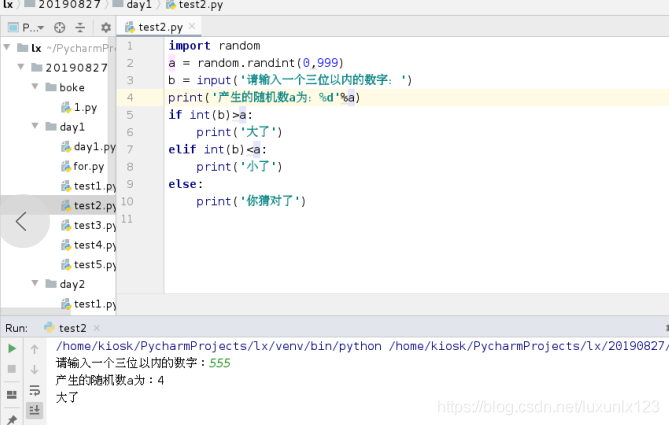Click the restore layout icon in run panel
Image resolution: width=669 pixels, height=425 pixels.
pyautogui.click(x=12, y=395)
